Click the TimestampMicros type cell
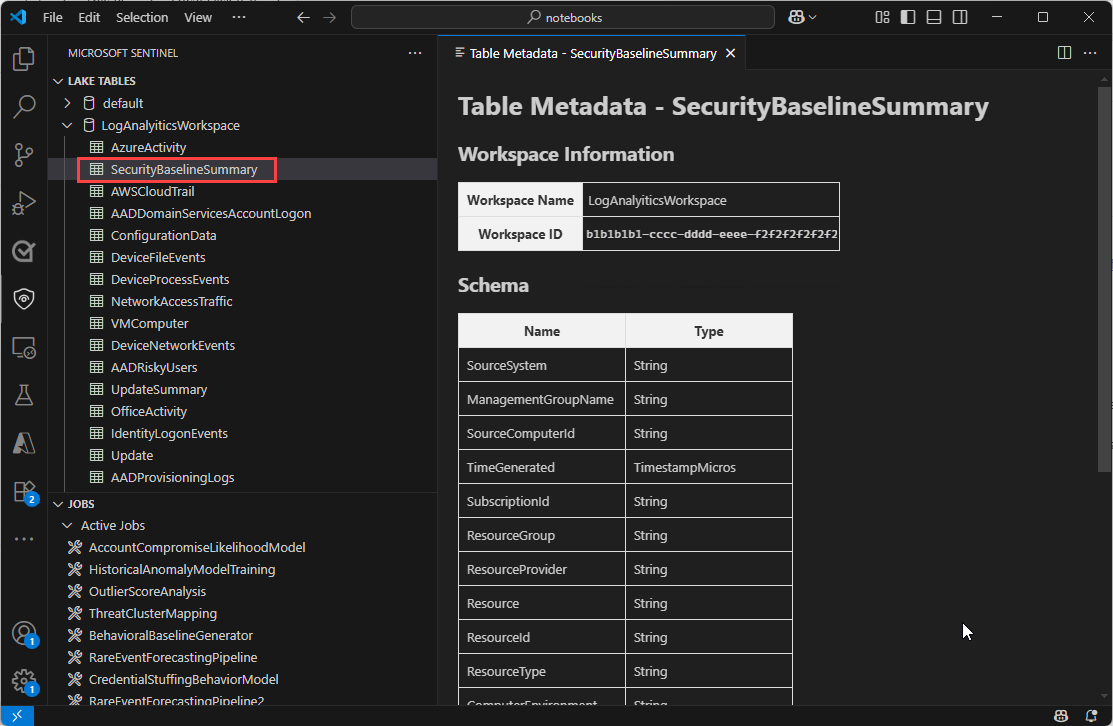This screenshot has height=726, width=1113. (x=708, y=467)
